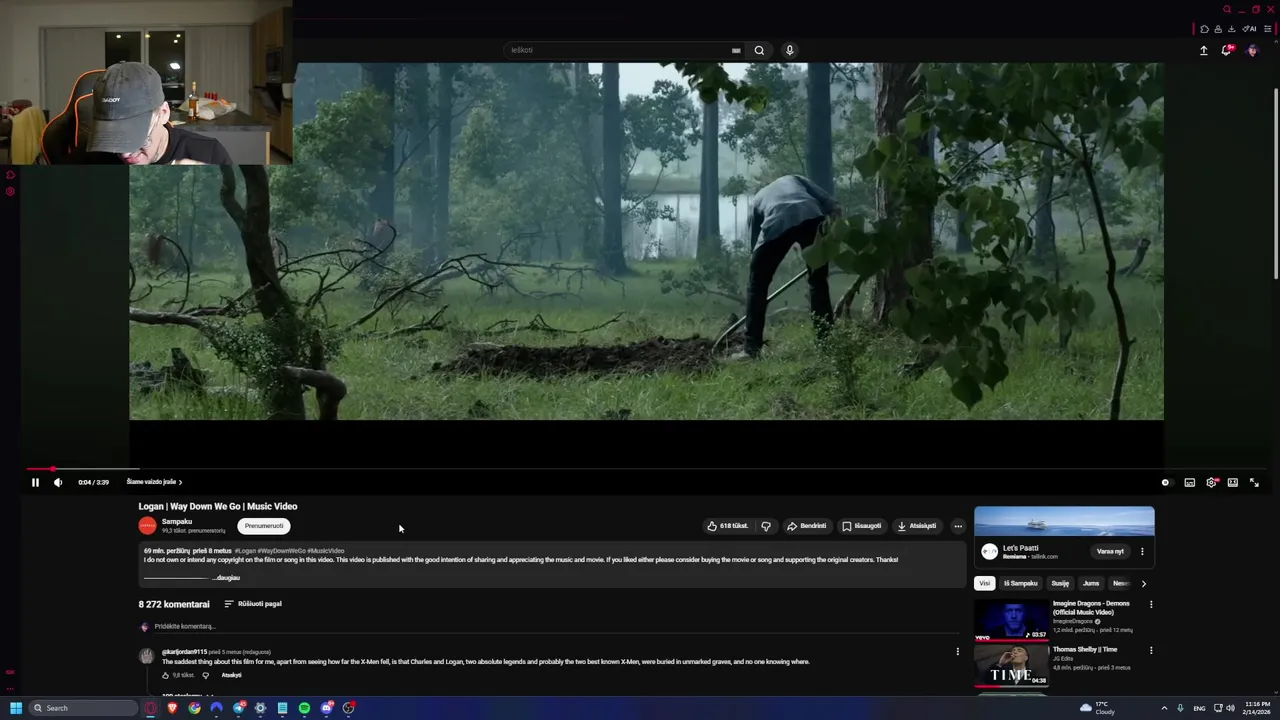Click the 'Varaa nyt' ad button
This screenshot has width=1280, height=720.
pyautogui.click(x=1110, y=551)
